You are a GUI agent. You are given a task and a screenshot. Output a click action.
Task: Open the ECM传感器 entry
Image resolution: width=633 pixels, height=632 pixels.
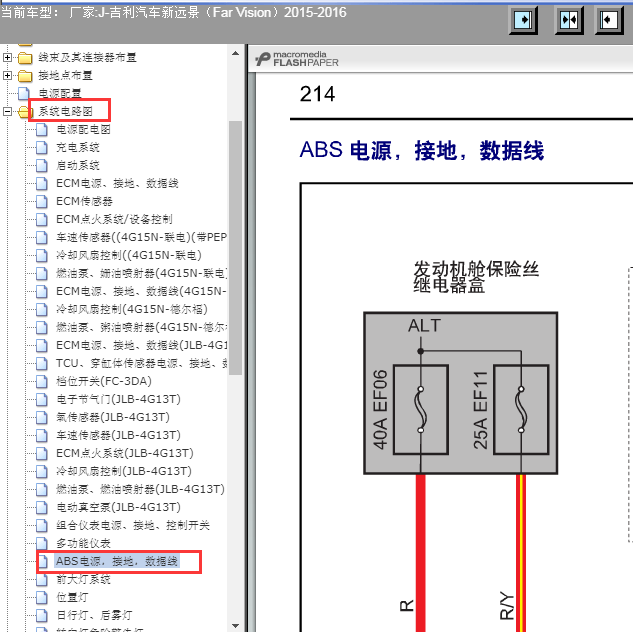click(x=84, y=201)
